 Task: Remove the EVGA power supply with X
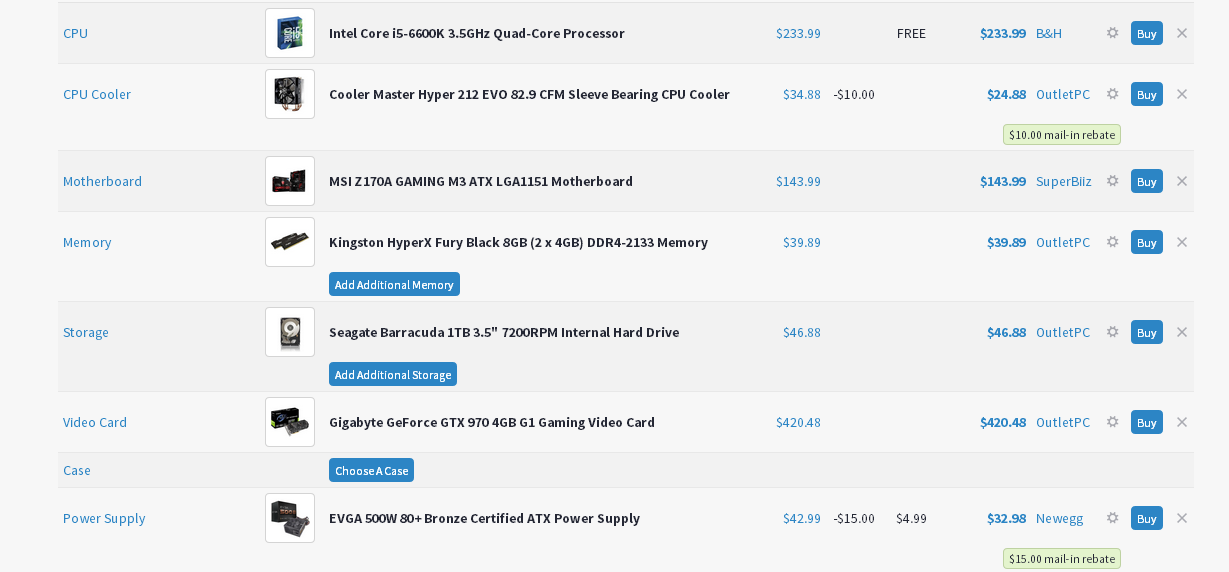1182,518
